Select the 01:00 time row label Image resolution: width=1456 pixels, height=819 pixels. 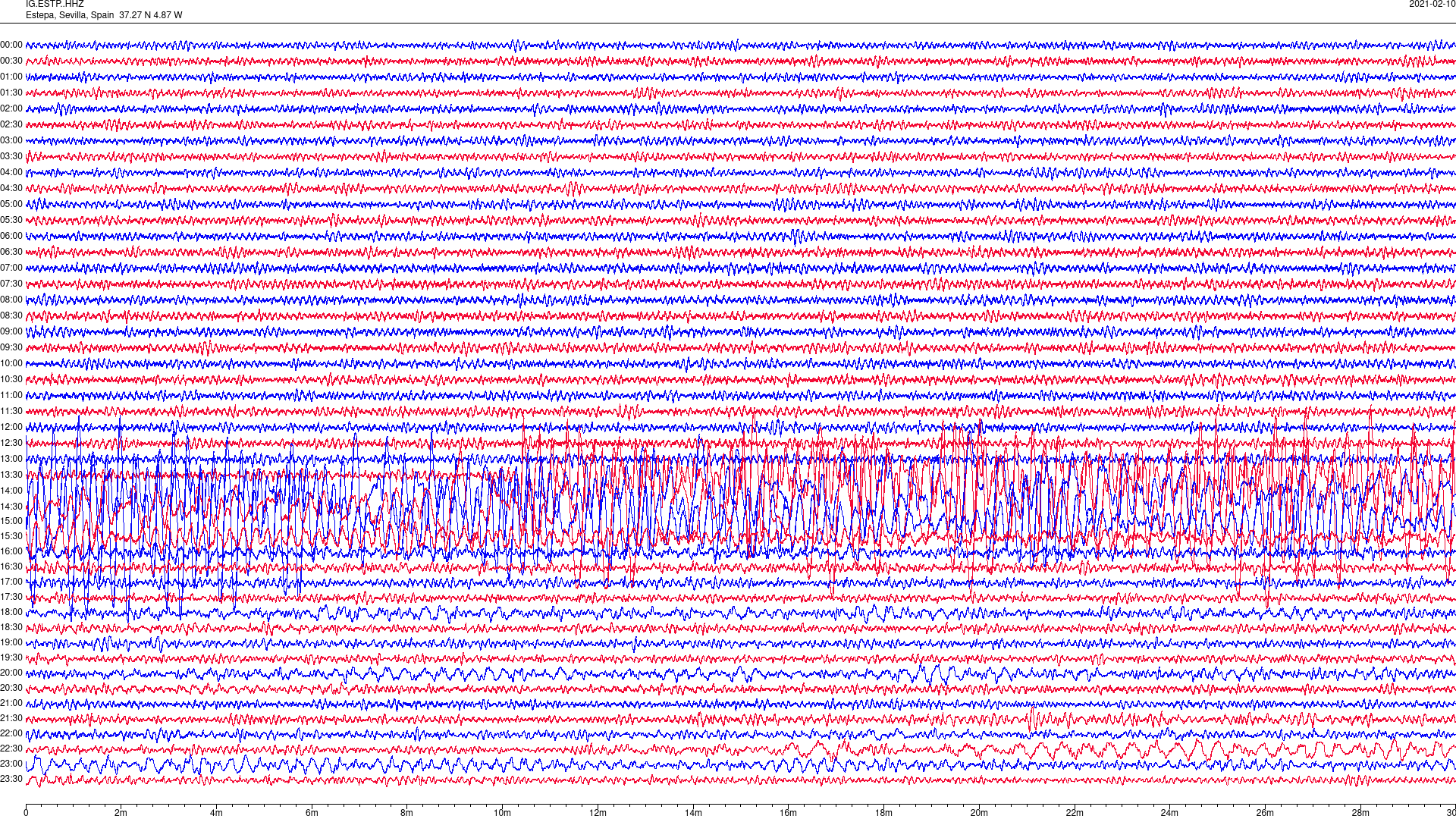[x=11, y=77]
